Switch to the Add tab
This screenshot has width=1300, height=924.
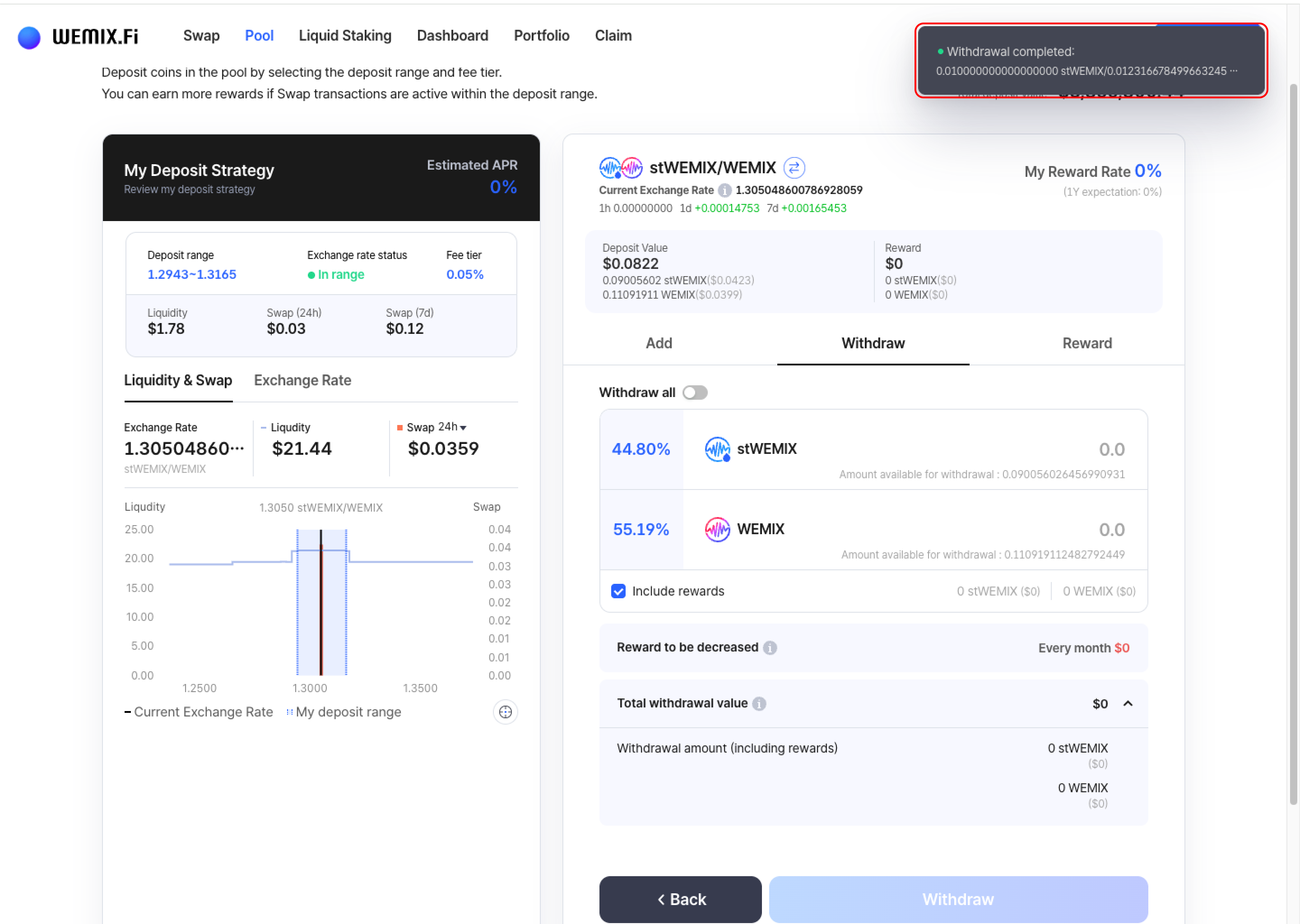coord(659,343)
